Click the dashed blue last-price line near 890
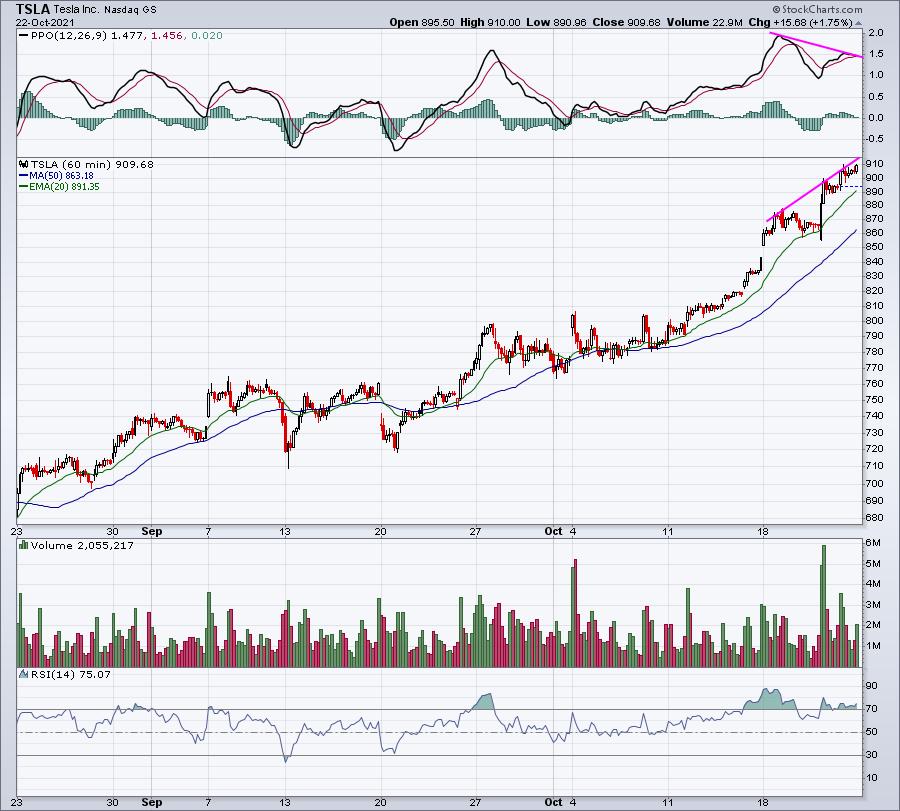The image size is (900, 811). tap(854, 186)
